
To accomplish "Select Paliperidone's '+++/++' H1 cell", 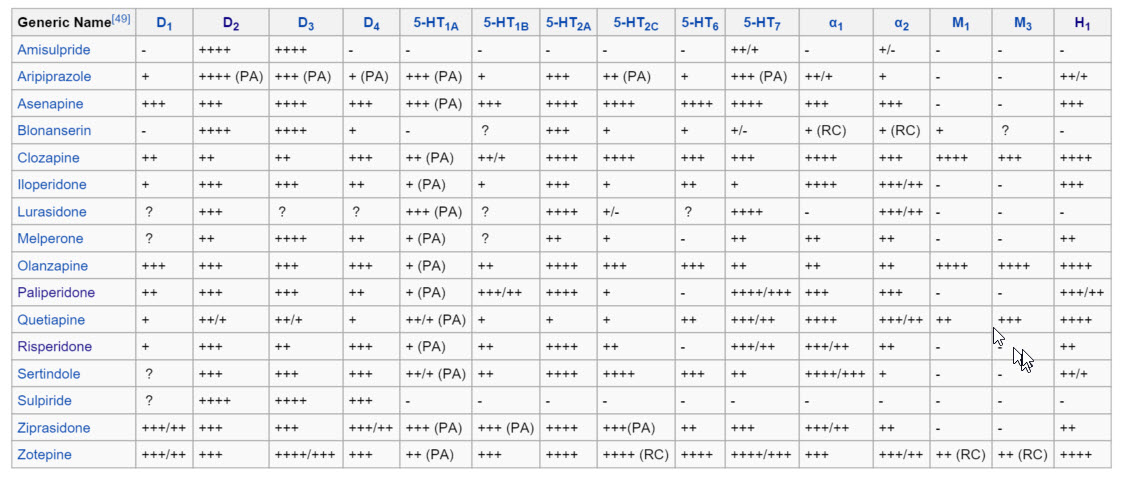I will pos(1082,293).
